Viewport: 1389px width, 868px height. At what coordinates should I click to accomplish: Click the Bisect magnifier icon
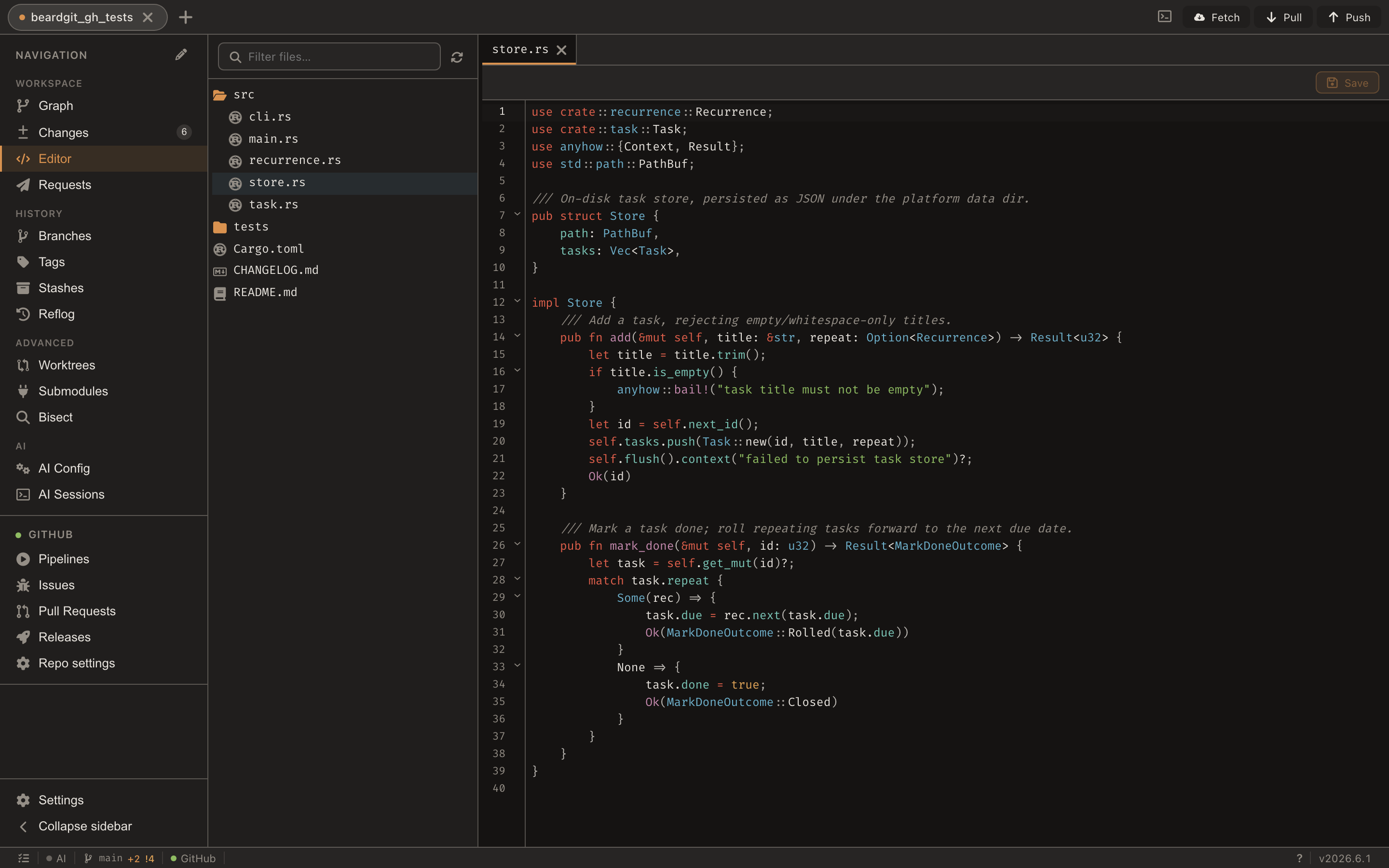[x=23, y=417]
